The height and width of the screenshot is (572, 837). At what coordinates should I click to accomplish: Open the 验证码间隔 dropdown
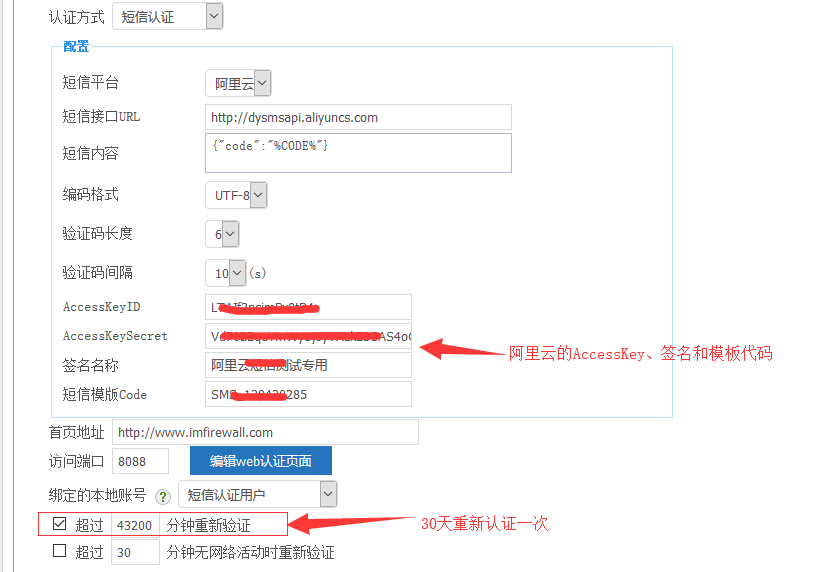[225, 272]
